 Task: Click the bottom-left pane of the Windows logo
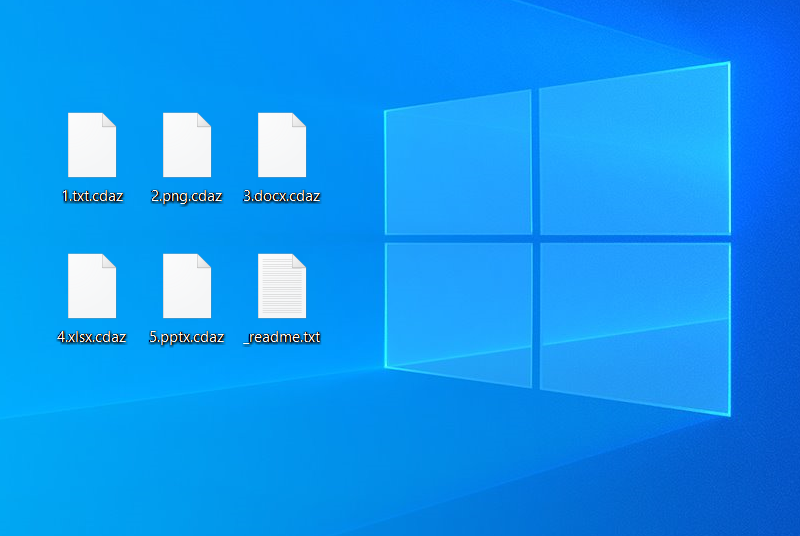pyautogui.click(x=460, y=310)
